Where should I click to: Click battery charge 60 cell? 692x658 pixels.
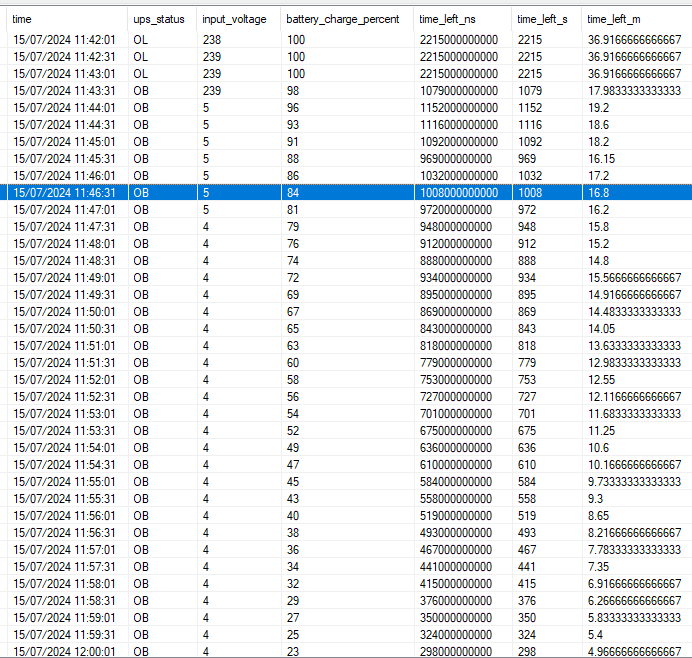click(293, 363)
